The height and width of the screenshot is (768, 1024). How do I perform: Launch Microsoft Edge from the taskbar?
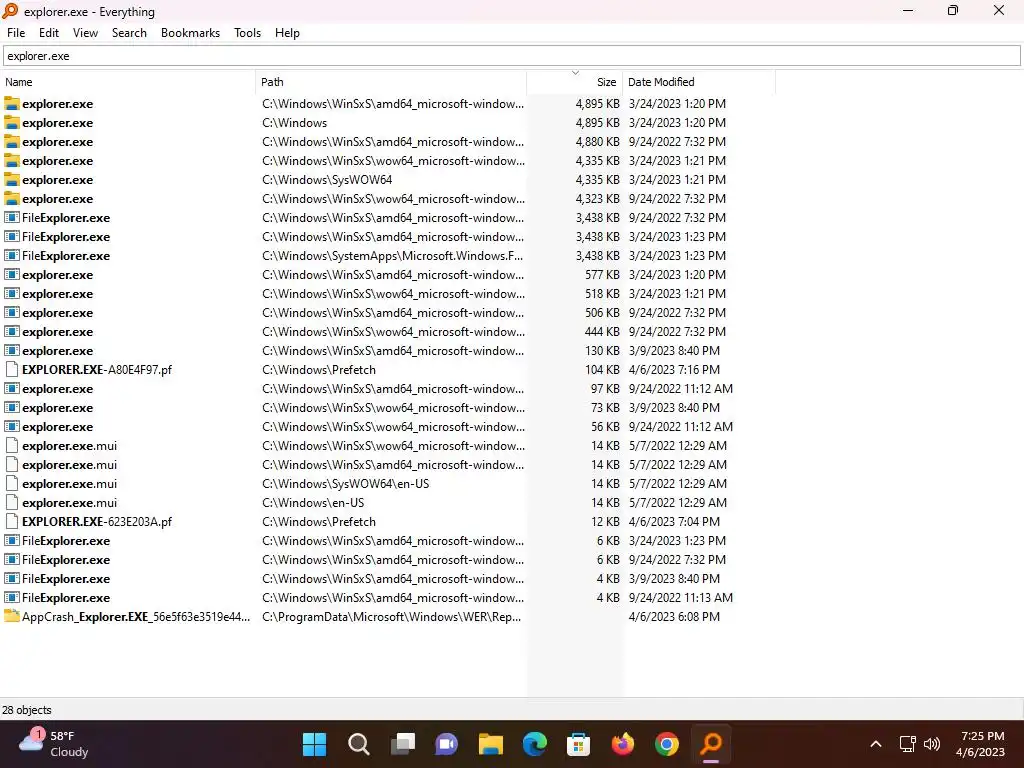click(x=535, y=744)
